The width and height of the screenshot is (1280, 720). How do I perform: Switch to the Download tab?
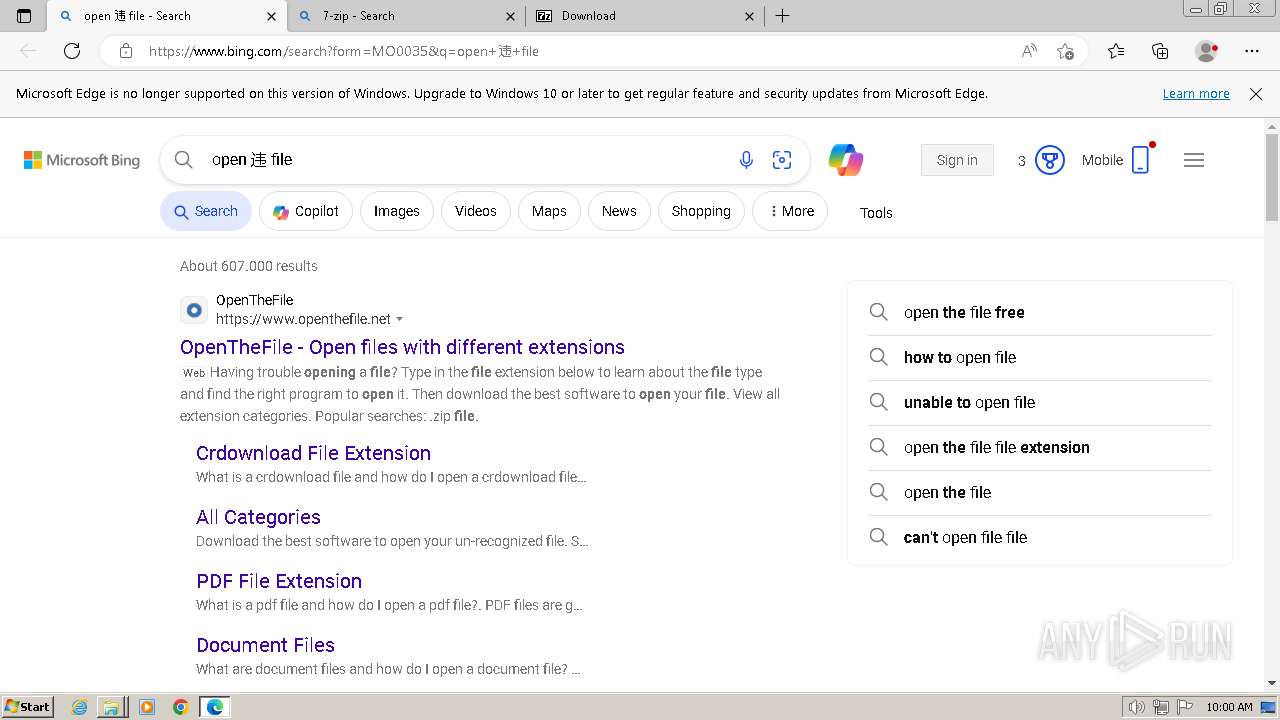(x=646, y=16)
